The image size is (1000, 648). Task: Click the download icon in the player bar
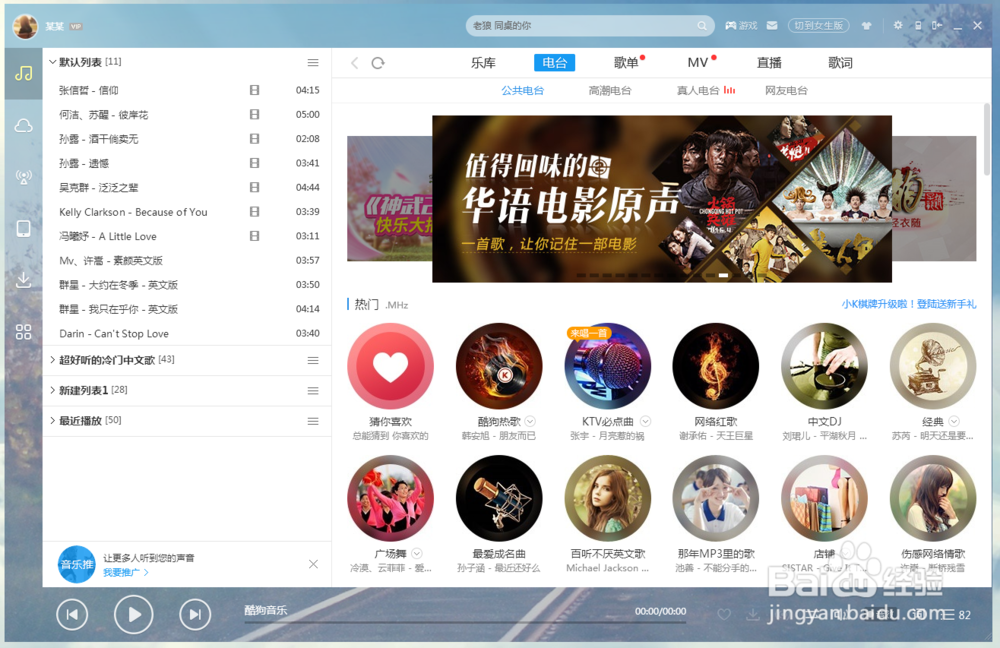click(x=753, y=614)
